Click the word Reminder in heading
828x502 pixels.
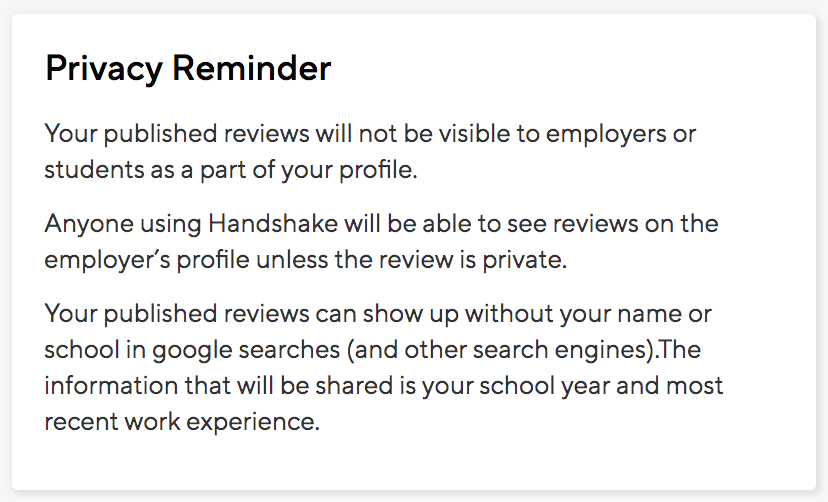click(x=251, y=68)
